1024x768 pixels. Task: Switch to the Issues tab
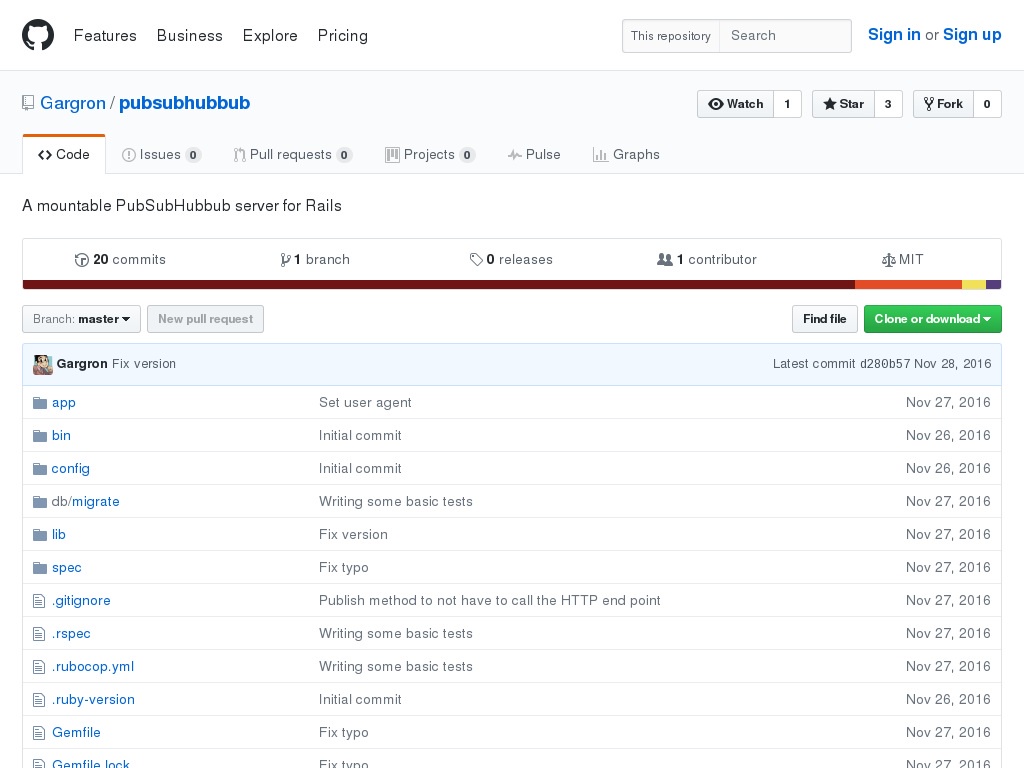tap(161, 155)
